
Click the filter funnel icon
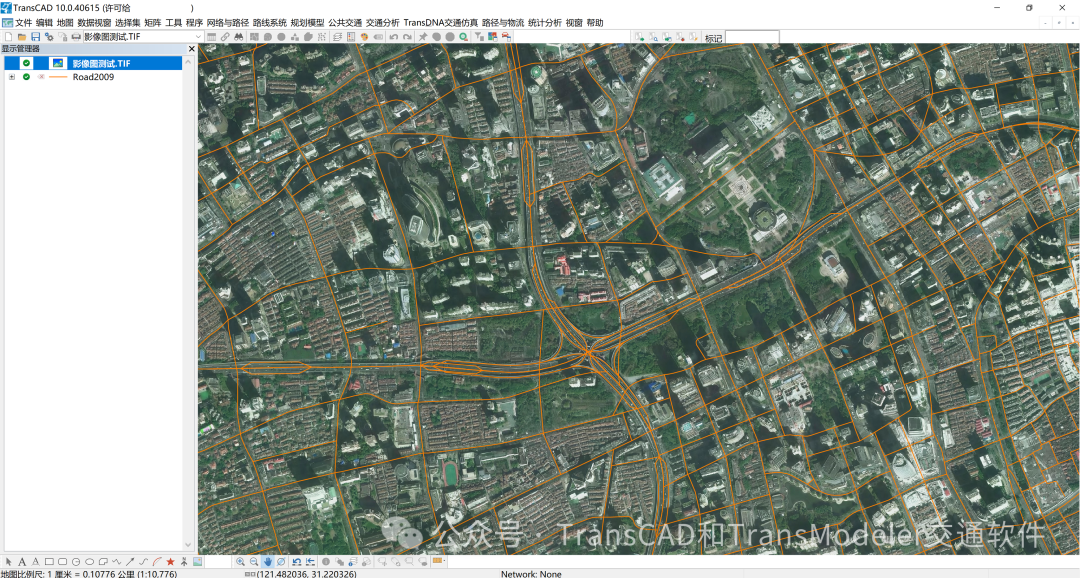click(x=479, y=37)
